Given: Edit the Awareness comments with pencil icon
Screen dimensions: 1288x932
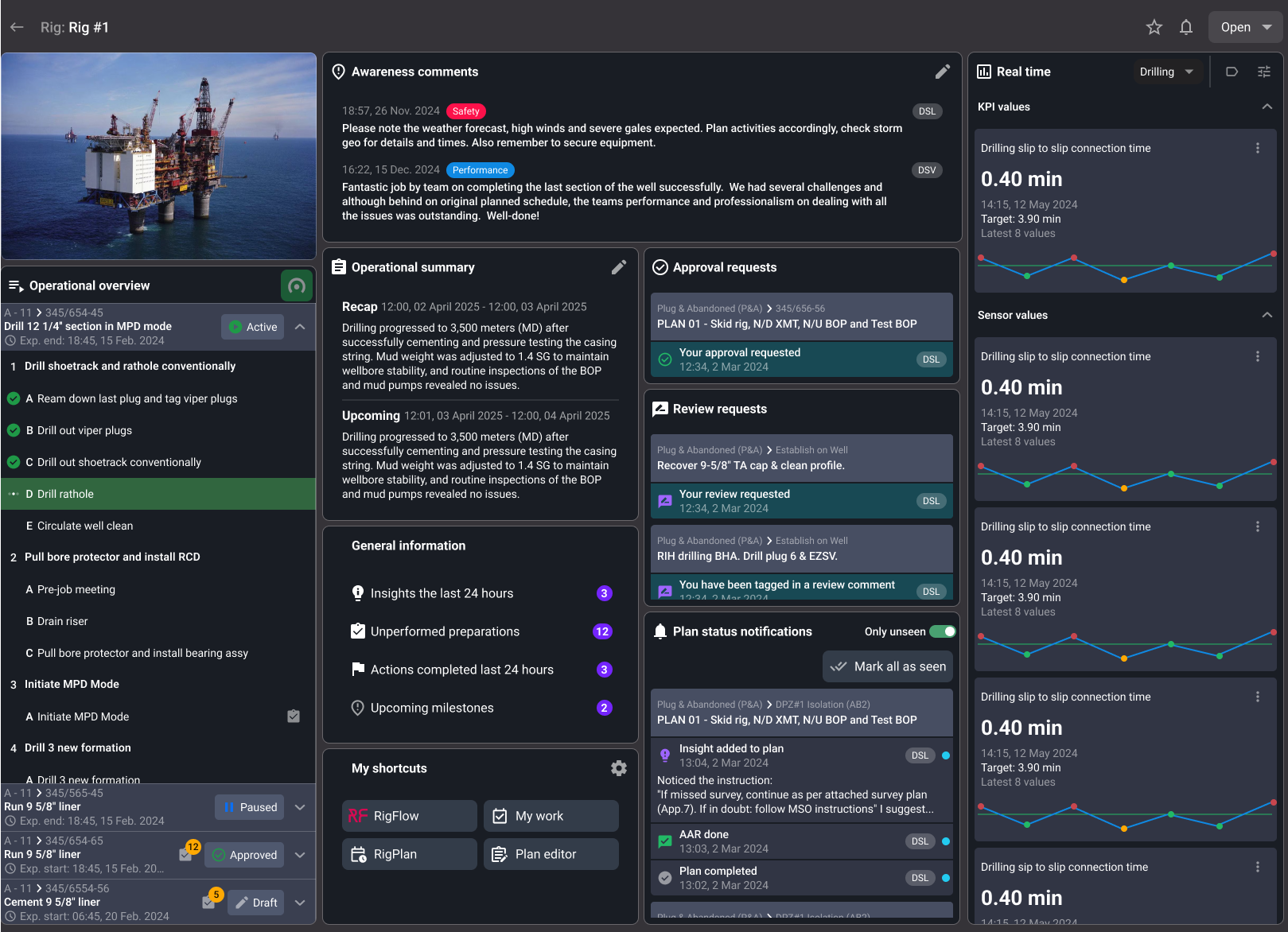Looking at the screenshot, I should pos(942,72).
